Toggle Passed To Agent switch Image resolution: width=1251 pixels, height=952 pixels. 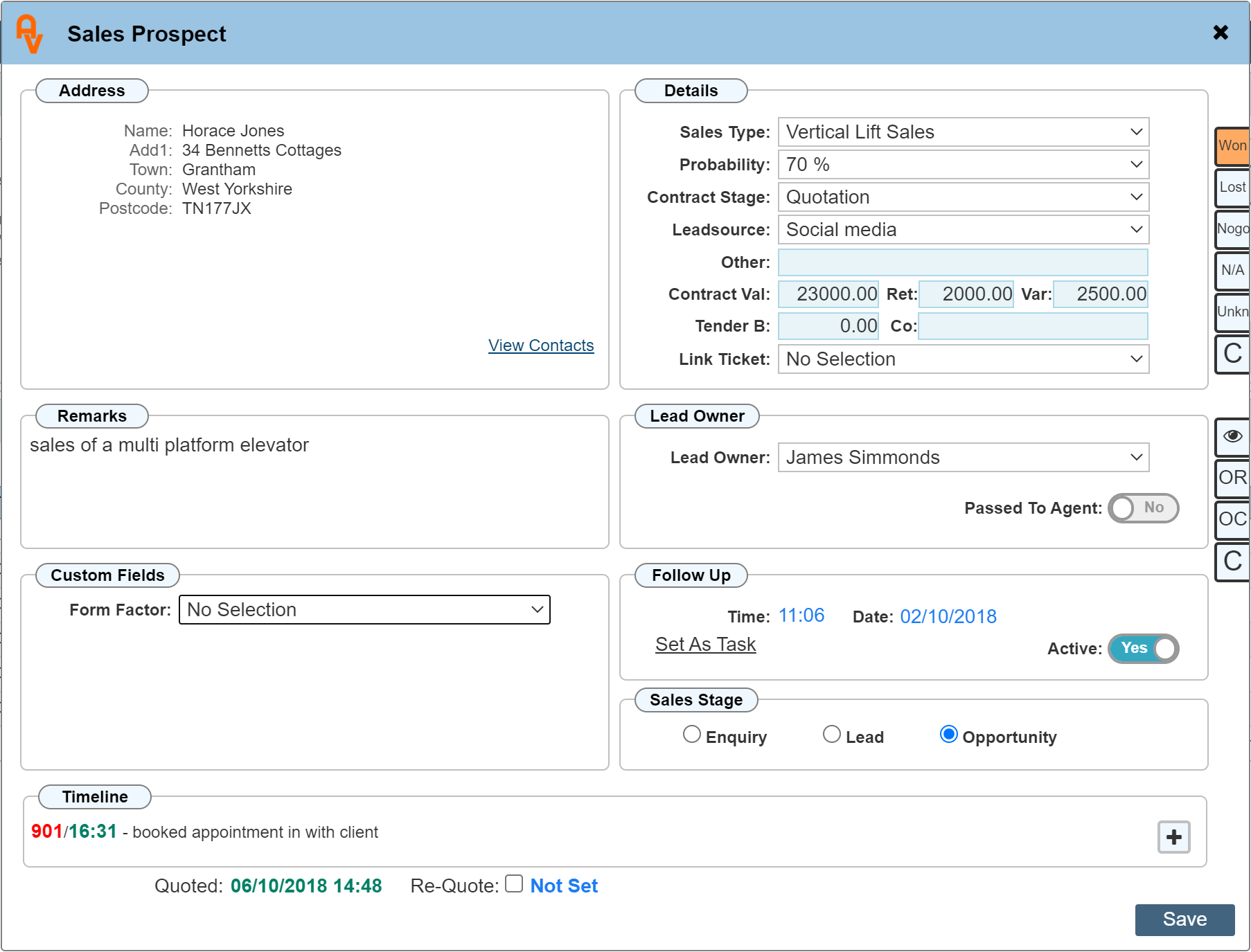[x=1143, y=508]
